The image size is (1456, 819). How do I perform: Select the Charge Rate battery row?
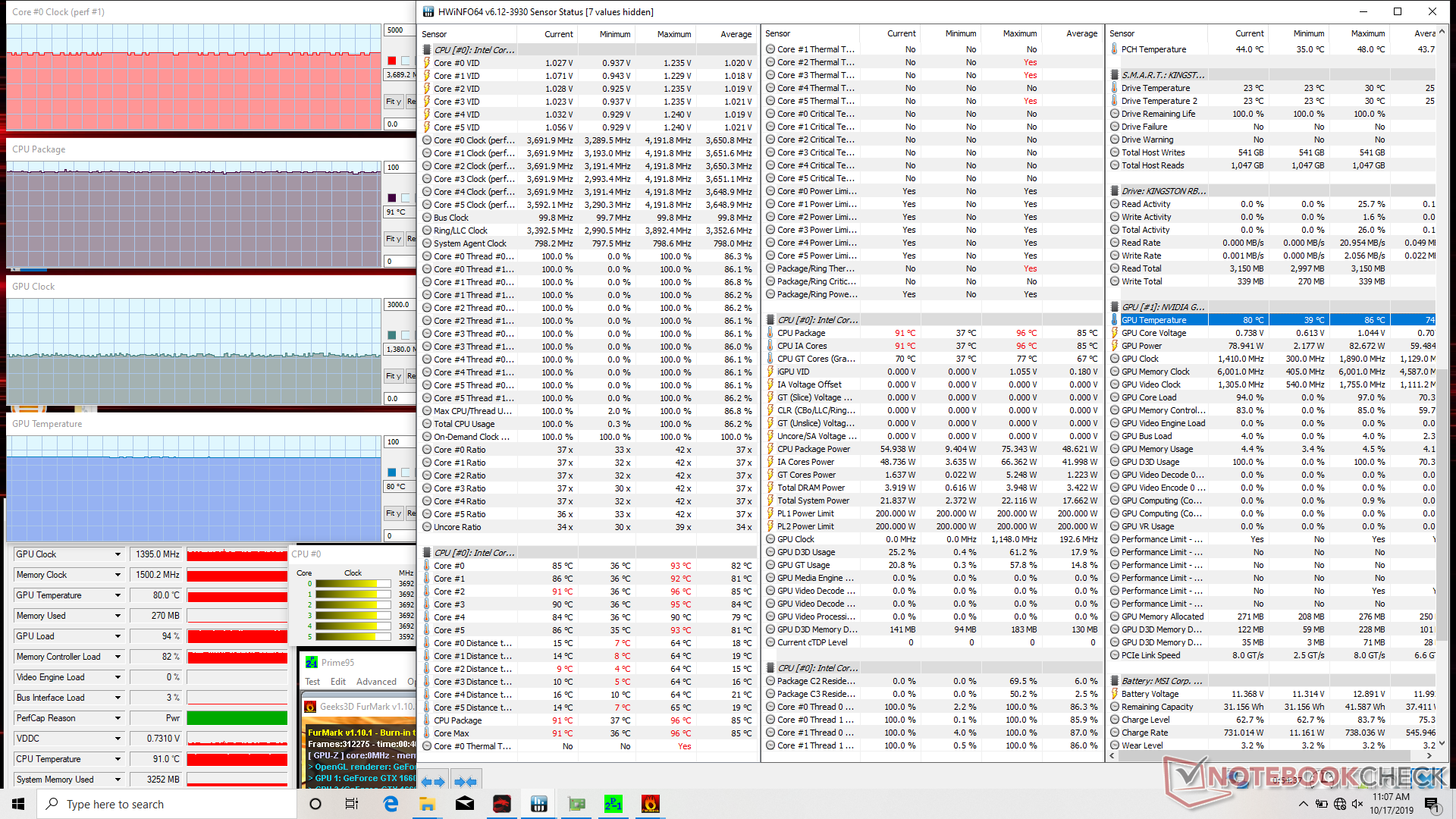[x=1272, y=733]
